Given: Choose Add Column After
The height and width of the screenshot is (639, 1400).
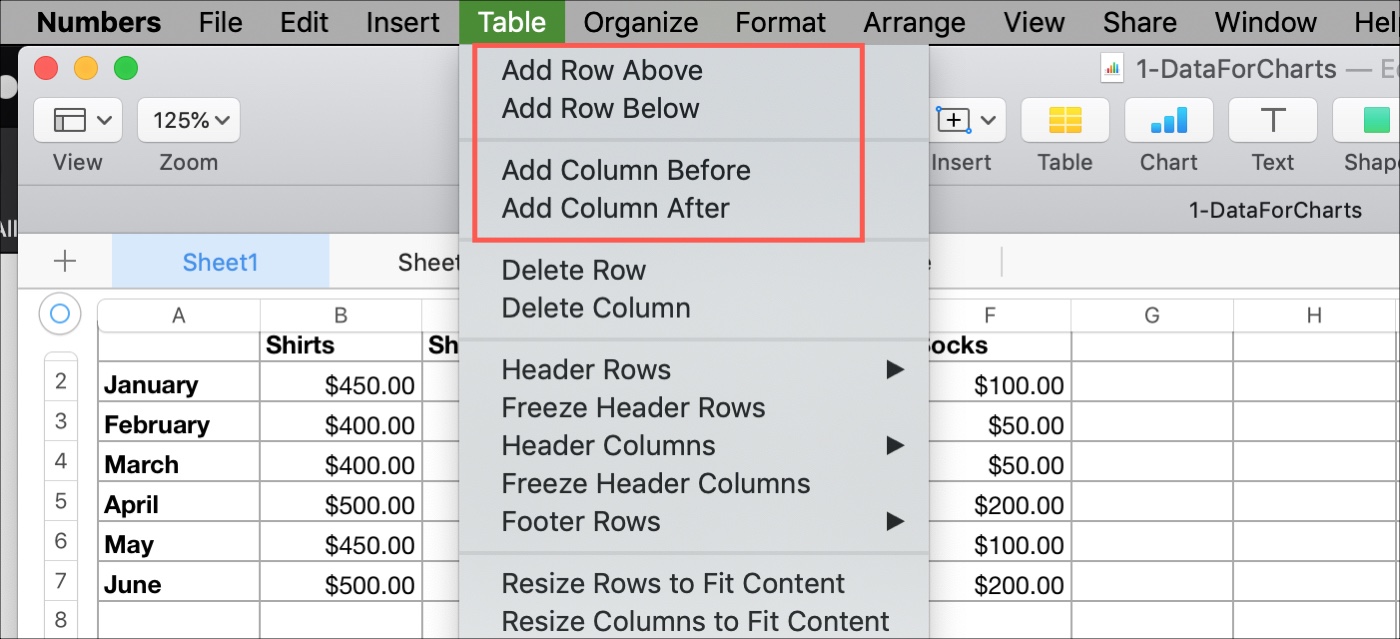Looking at the screenshot, I should [616, 208].
